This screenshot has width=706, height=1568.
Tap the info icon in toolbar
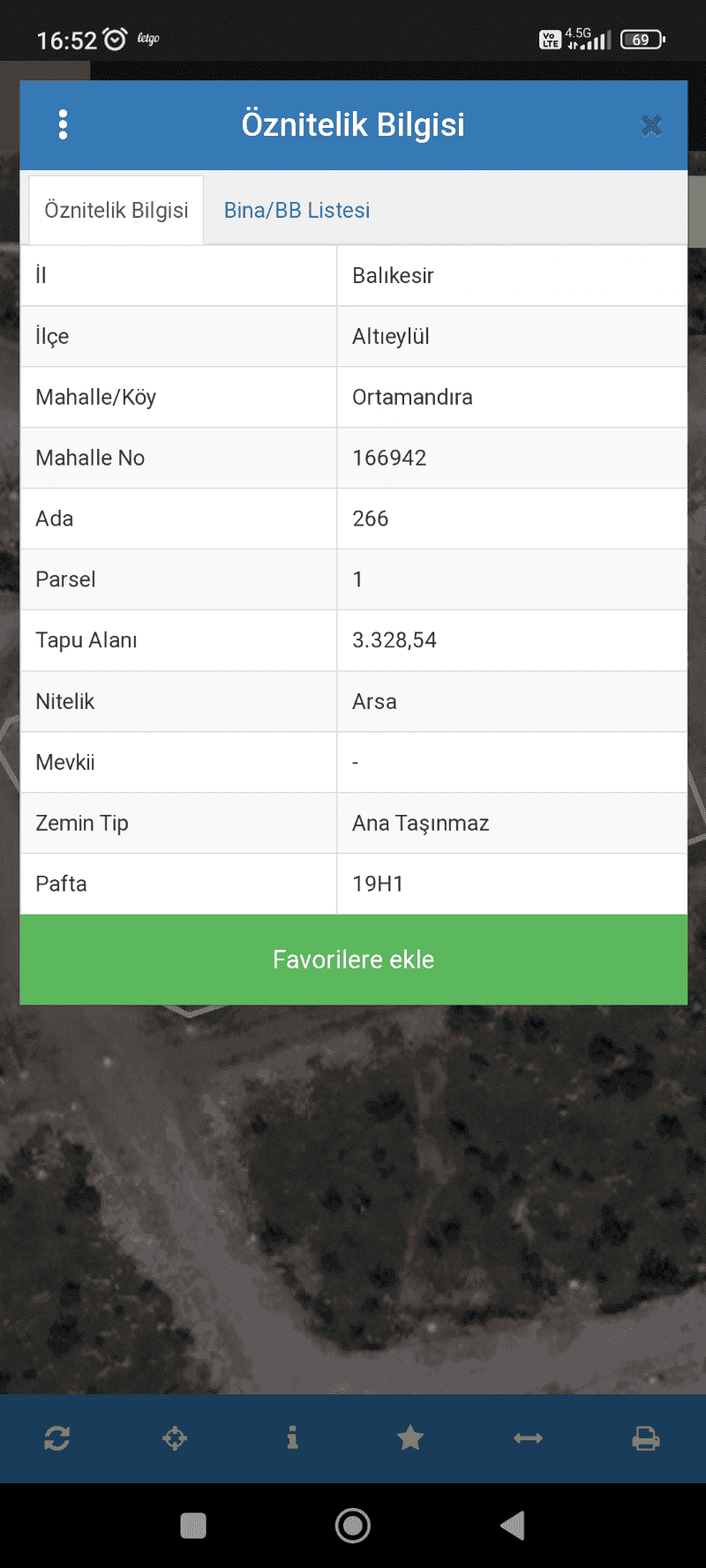pyautogui.click(x=292, y=1438)
